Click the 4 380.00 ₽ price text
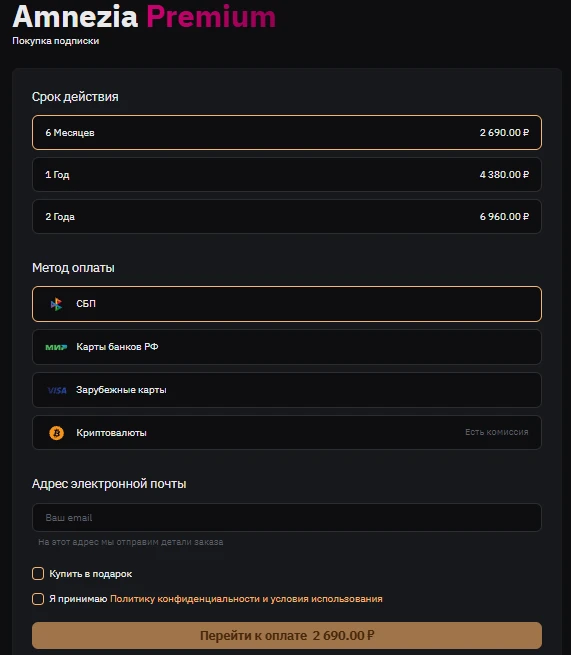The width and height of the screenshot is (571, 655). 504,175
